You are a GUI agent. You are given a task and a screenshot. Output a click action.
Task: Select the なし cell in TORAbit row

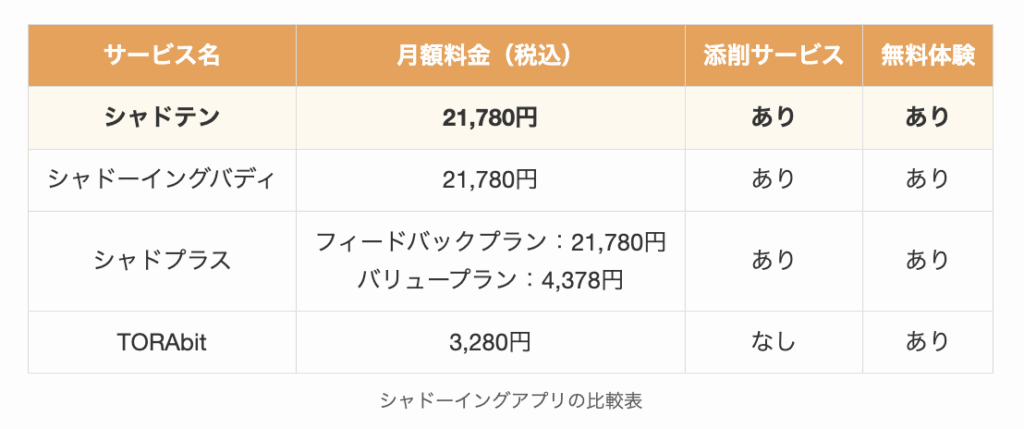[773, 342]
